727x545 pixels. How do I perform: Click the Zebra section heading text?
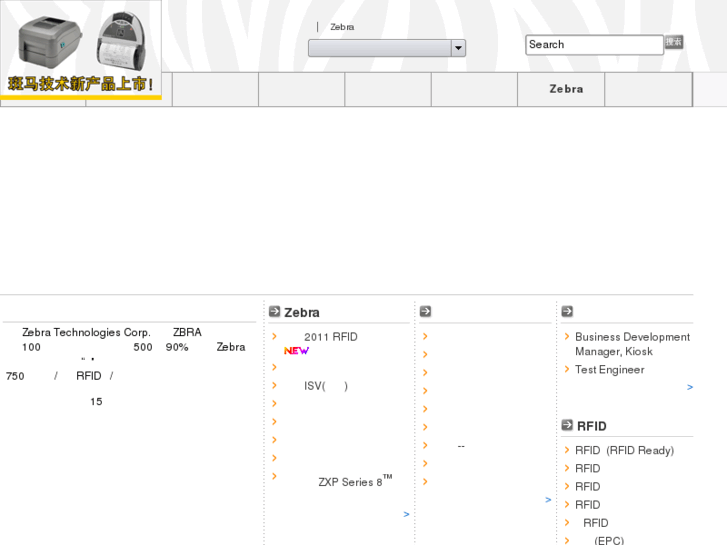pyautogui.click(x=301, y=313)
